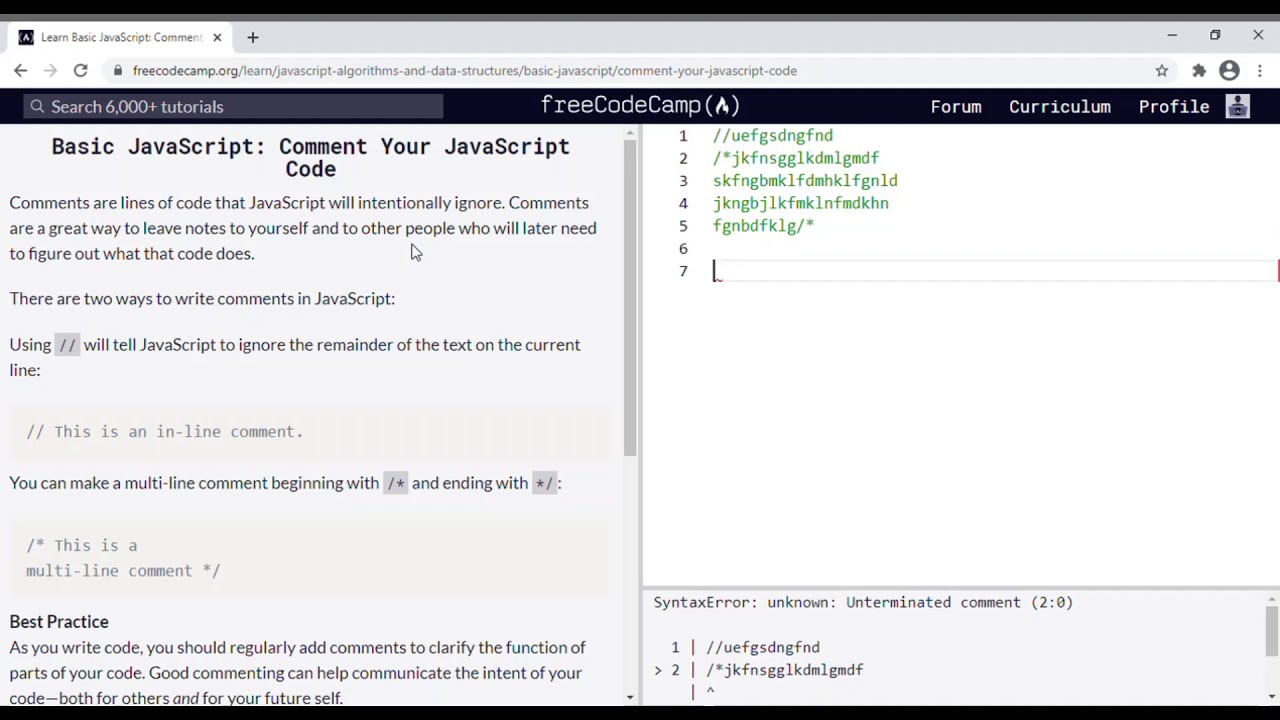1280x720 pixels.
Task: Go to freeCodeCamp home logo
Action: (x=640, y=106)
